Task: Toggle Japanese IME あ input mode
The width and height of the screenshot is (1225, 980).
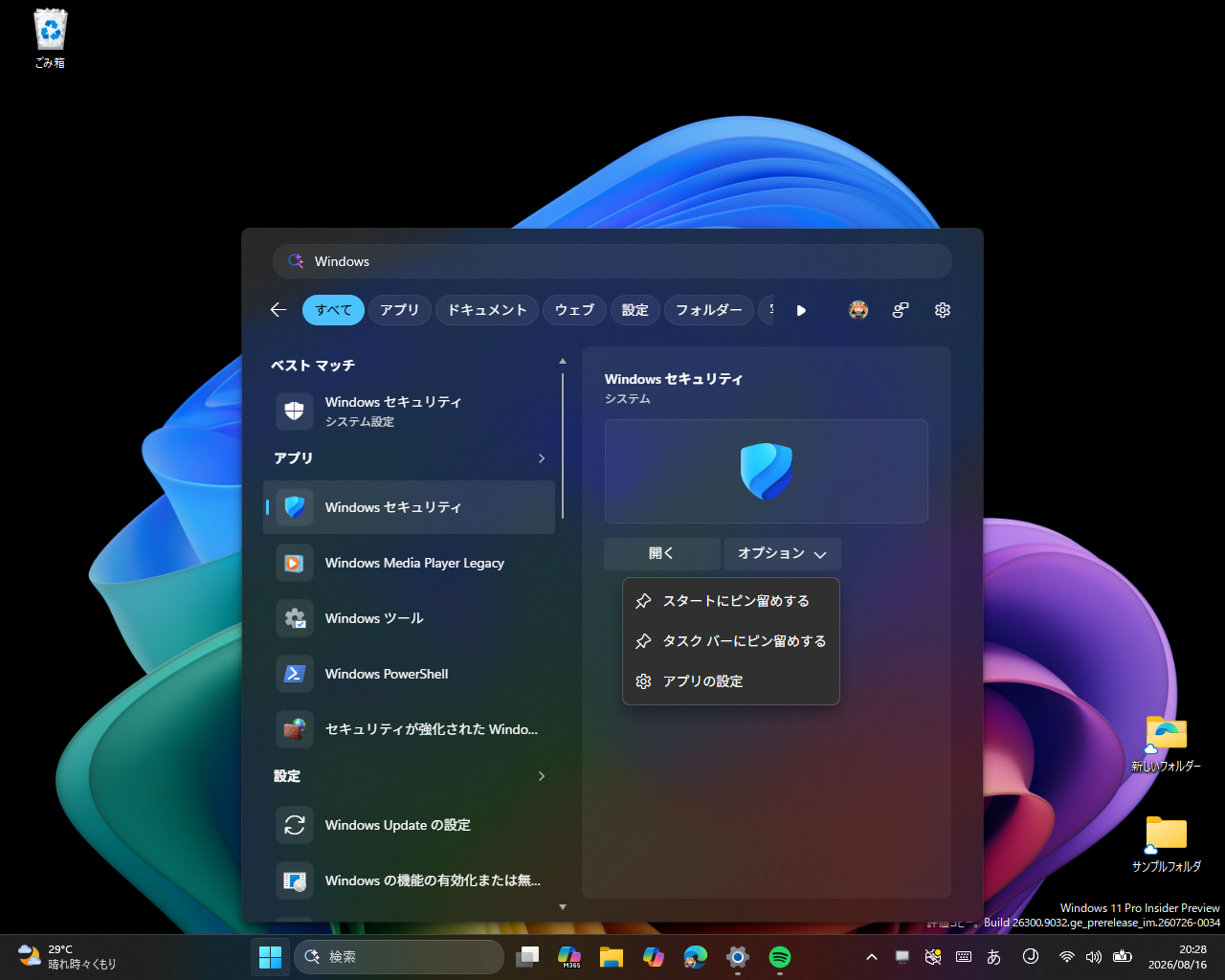Action: click(994, 957)
